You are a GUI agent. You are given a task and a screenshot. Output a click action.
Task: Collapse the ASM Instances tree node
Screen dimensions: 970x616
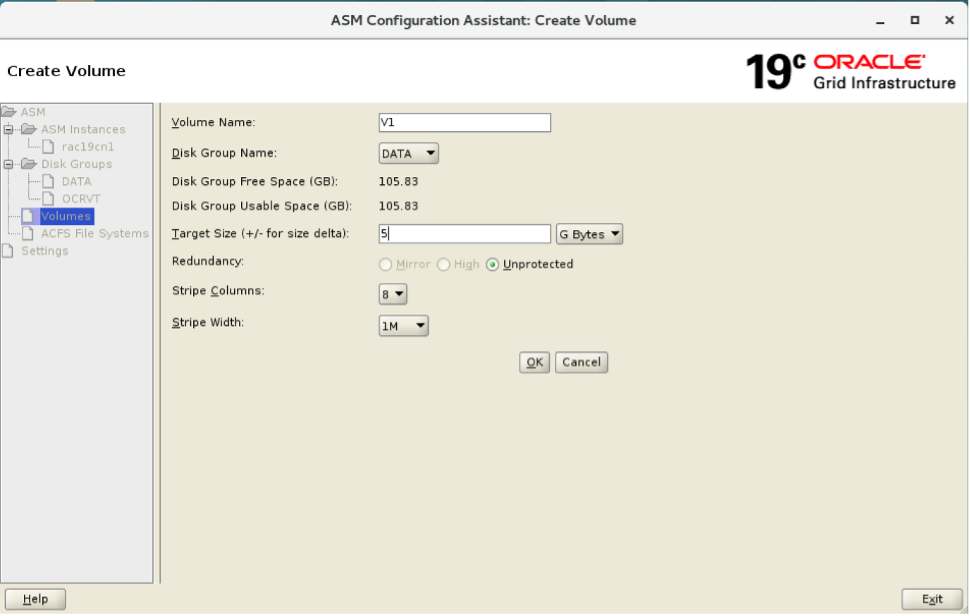tap(9, 129)
